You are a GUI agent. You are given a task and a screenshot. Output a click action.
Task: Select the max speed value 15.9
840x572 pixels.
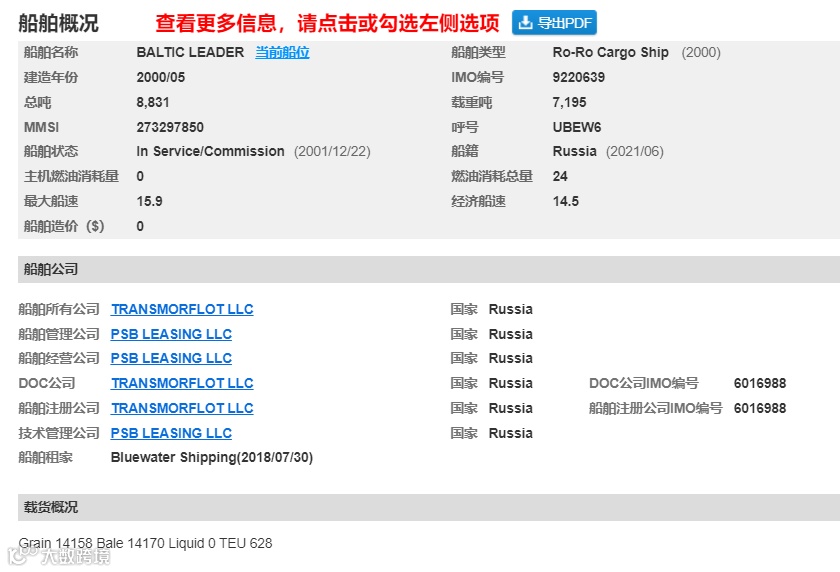click(149, 201)
